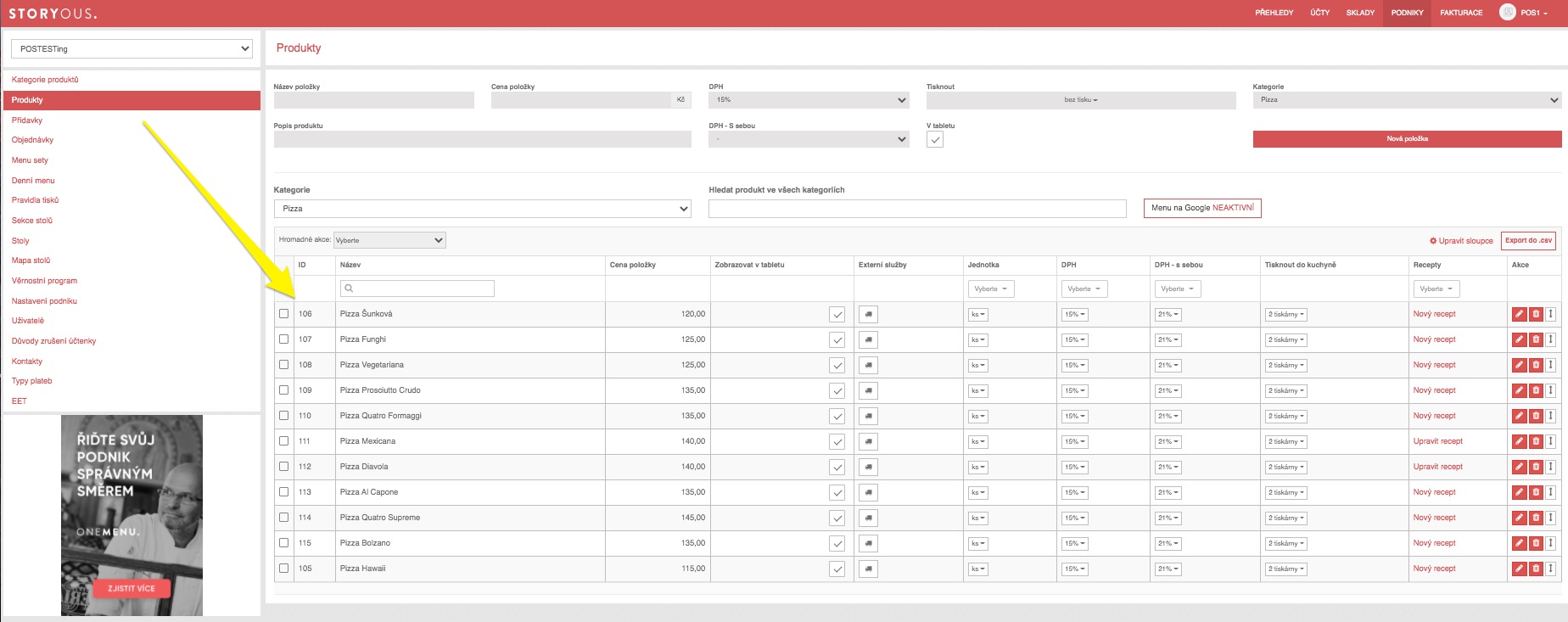
Task: Open the Hromadné akce Vyberte dropdown
Action: (x=389, y=240)
